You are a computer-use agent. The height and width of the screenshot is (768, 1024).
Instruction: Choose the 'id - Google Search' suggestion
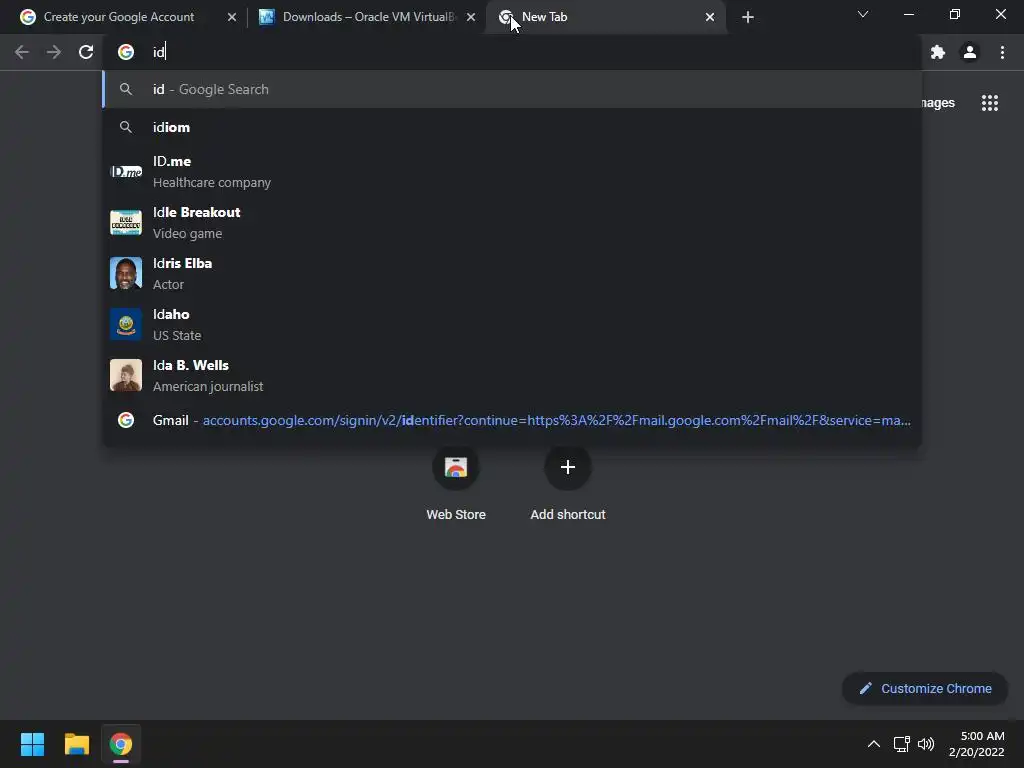512,89
